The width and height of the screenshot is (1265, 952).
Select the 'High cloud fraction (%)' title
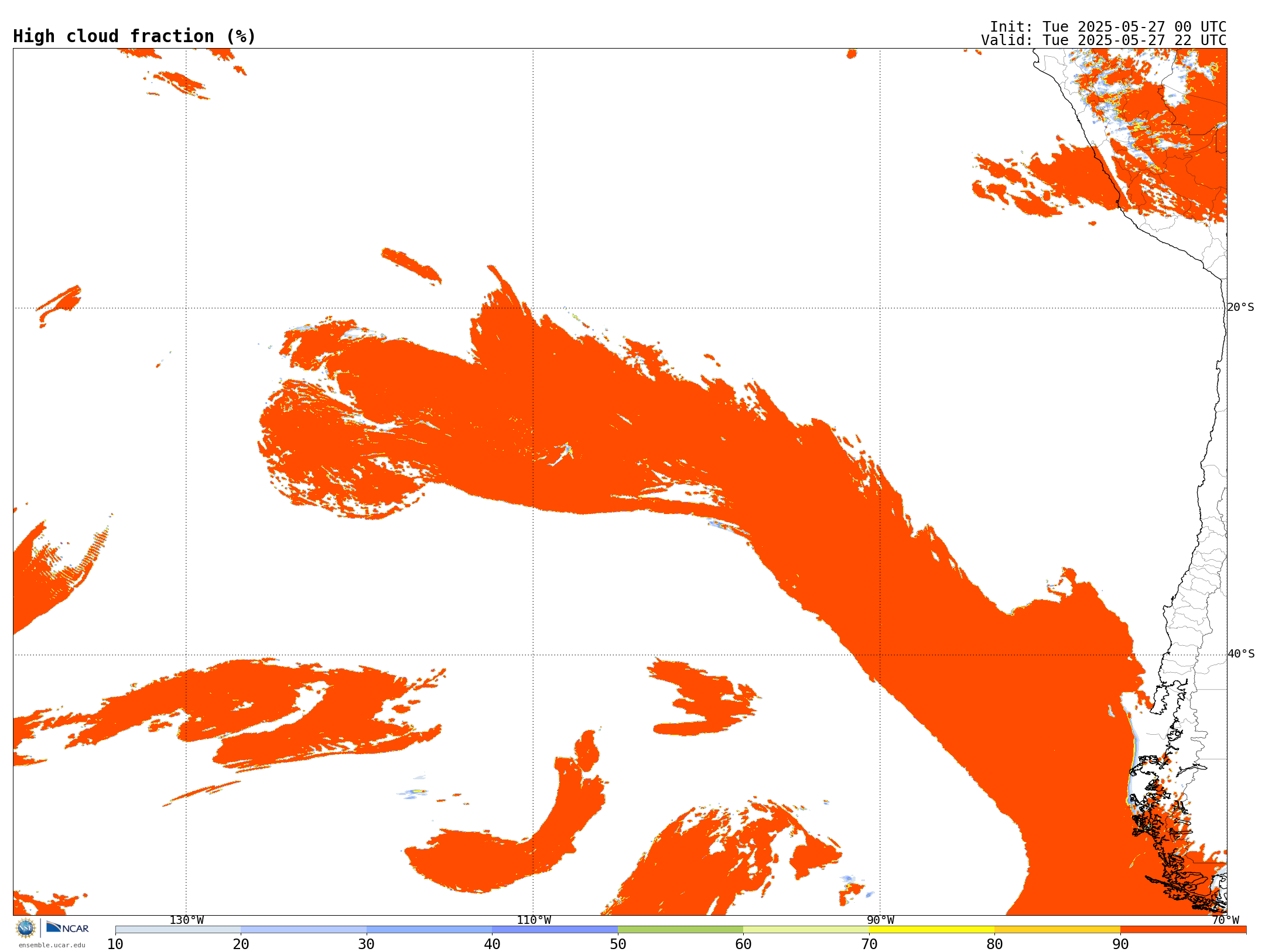(x=135, y=36)
